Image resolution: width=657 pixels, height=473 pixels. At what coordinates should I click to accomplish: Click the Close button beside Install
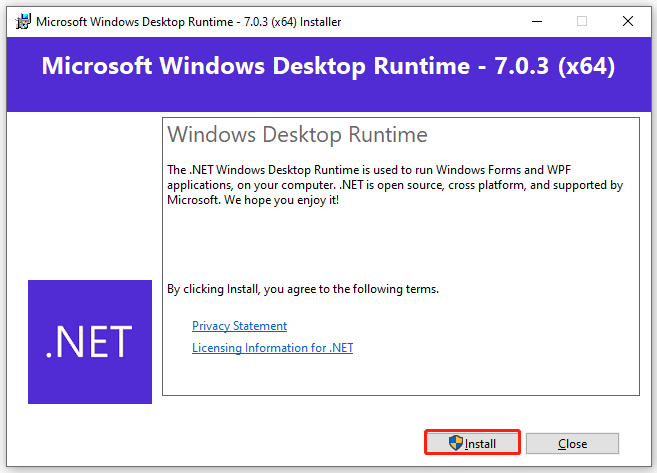pyautogui.click(x=572, y=443)
